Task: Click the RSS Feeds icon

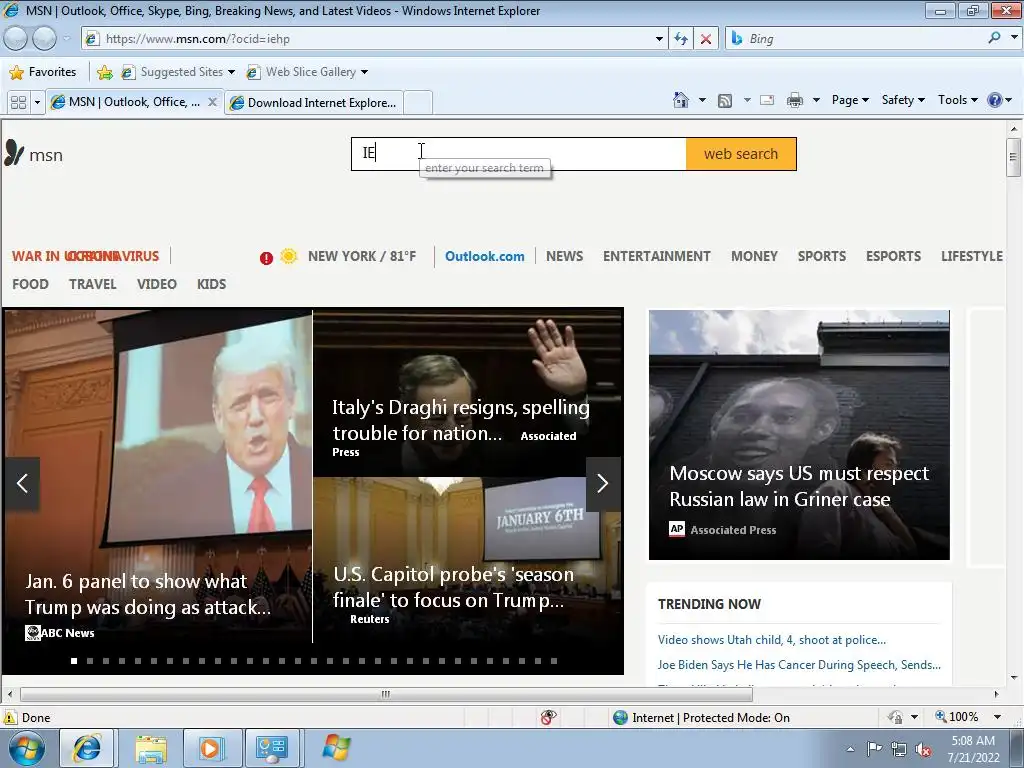Action: click(724, 101)
